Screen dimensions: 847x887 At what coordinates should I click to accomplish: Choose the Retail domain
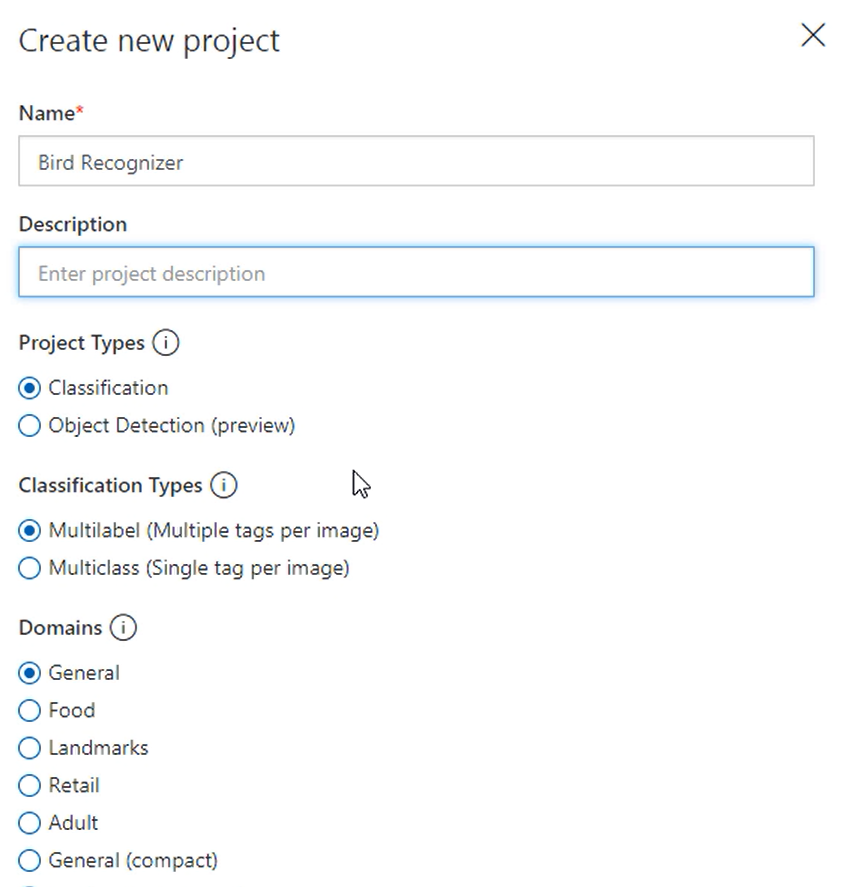point(29,785)
